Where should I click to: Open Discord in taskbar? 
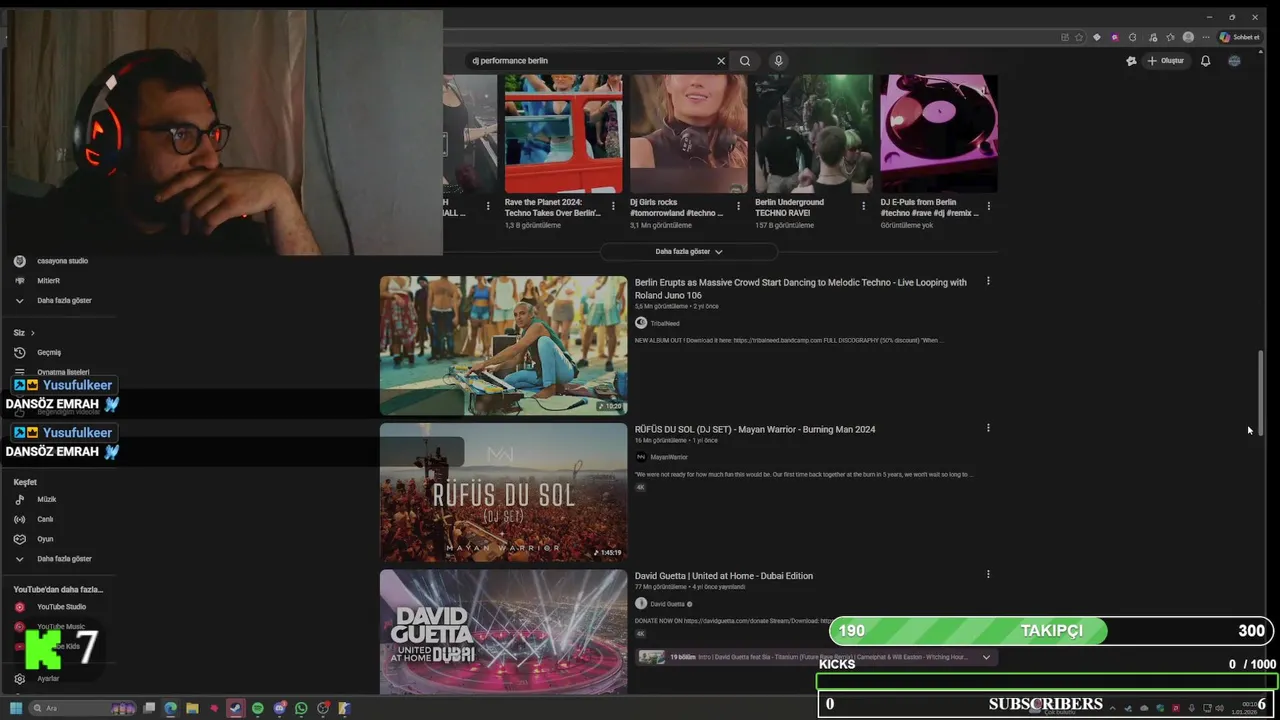(279, 708)
